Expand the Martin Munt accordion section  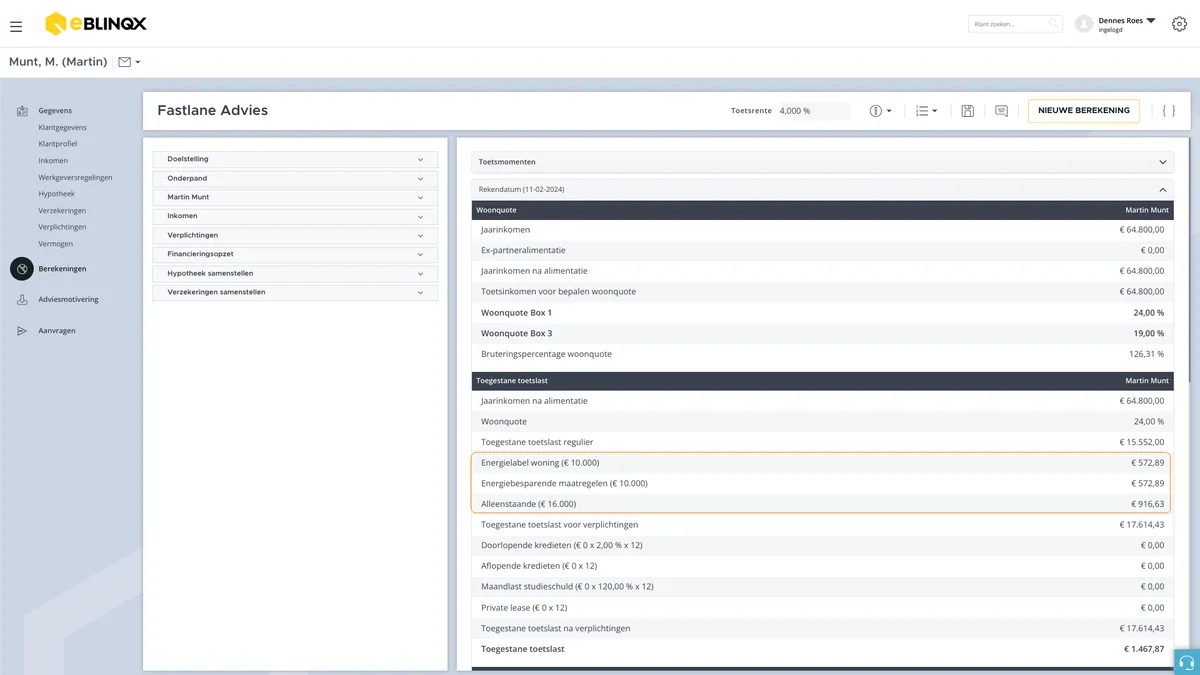[295, 197]
